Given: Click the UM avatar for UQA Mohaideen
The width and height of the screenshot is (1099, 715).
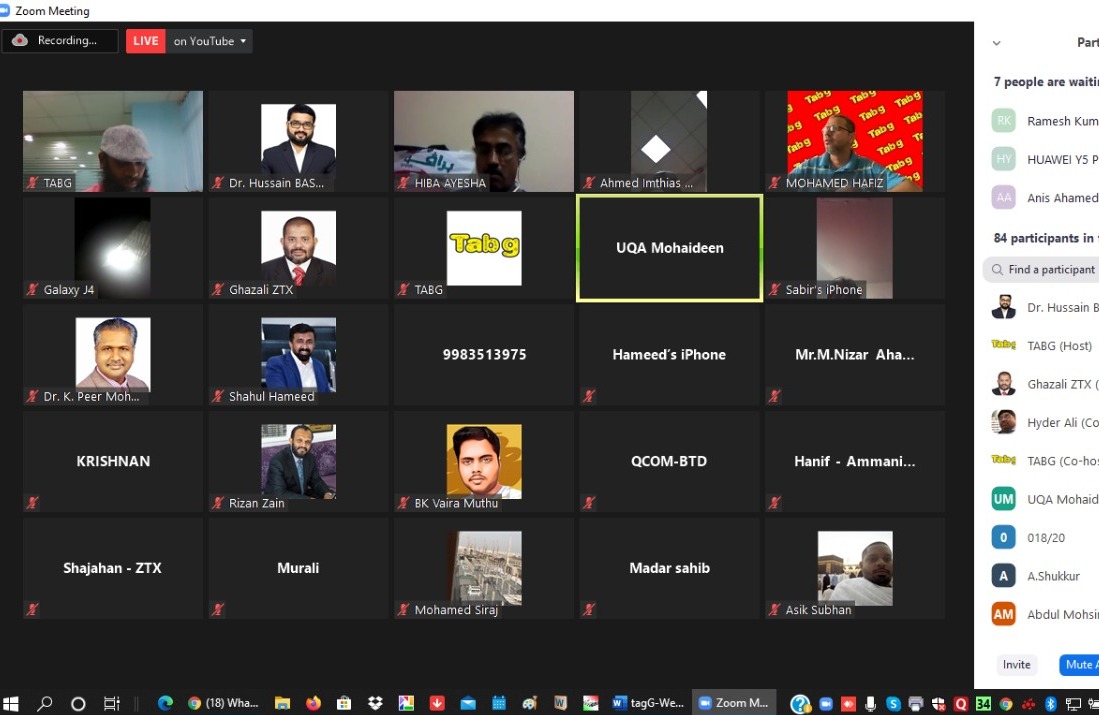Looking at the screenshot, I should 1003,499.
